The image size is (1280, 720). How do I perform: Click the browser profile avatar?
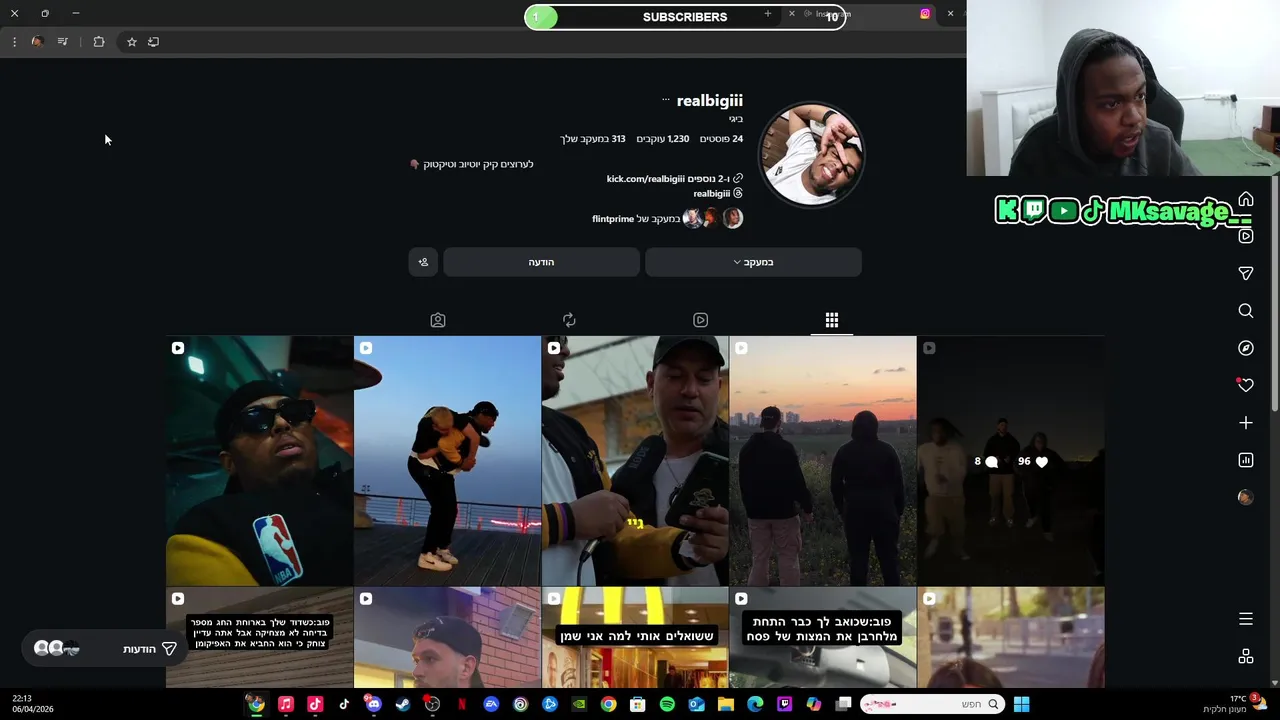37,42
